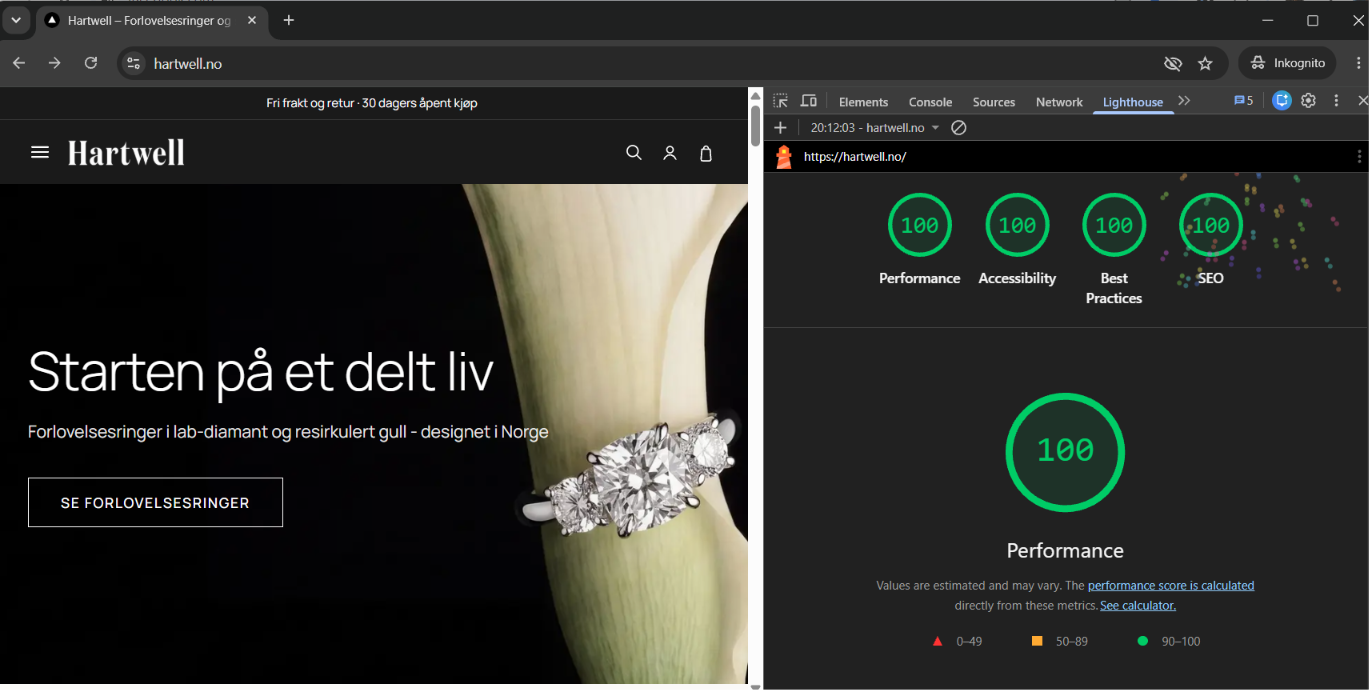Start a new Lighthouse report with plus icon
The height and width of the screenshot is (690, 1369).
781,128
